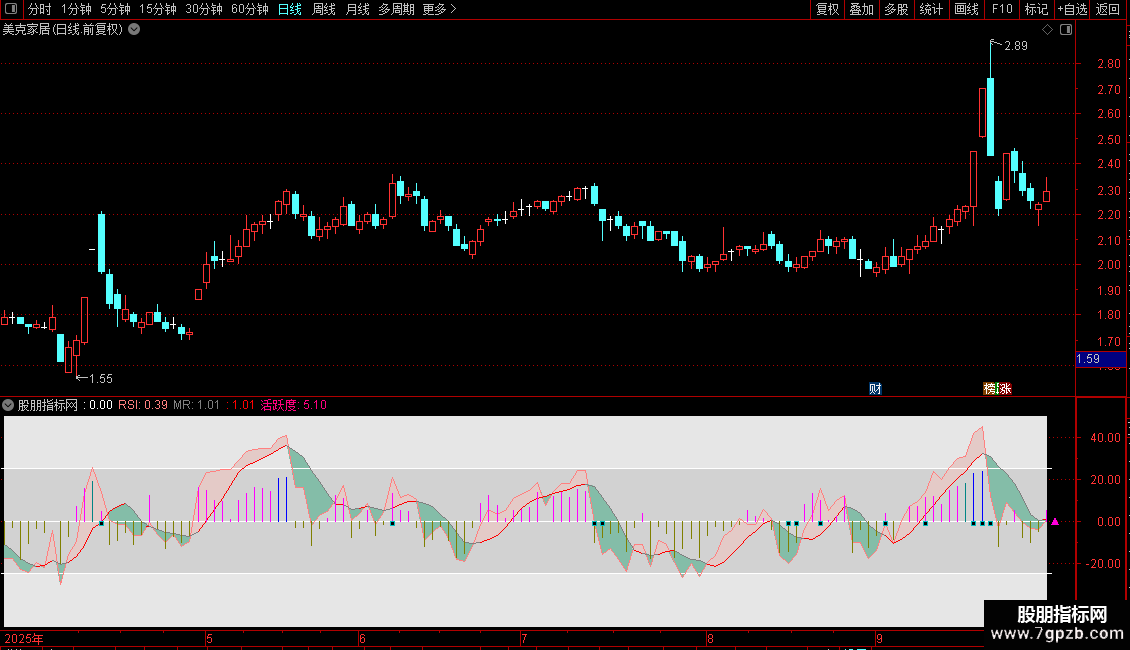Select the 1分钟 timeframe
Image resolution: width=1130 pixels, height=650 pixels.
click(x=76, y=9)
